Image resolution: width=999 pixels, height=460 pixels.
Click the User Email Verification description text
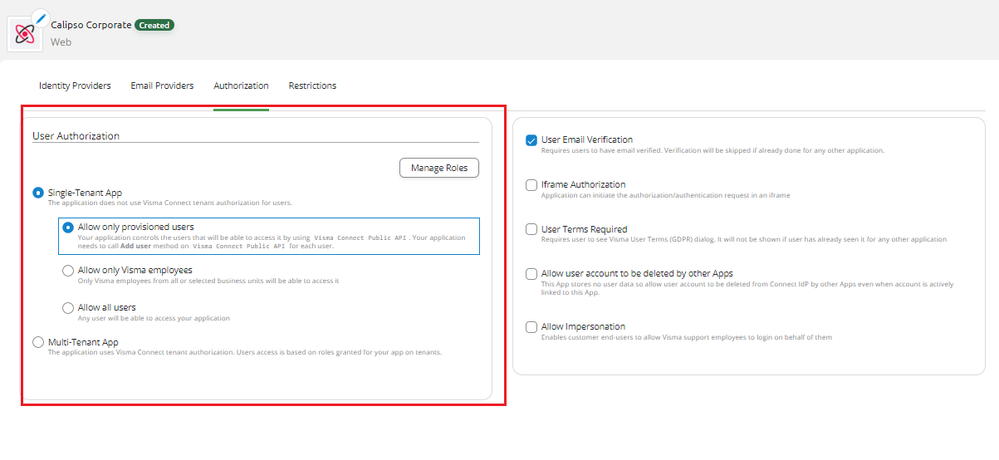pos(713,151)
